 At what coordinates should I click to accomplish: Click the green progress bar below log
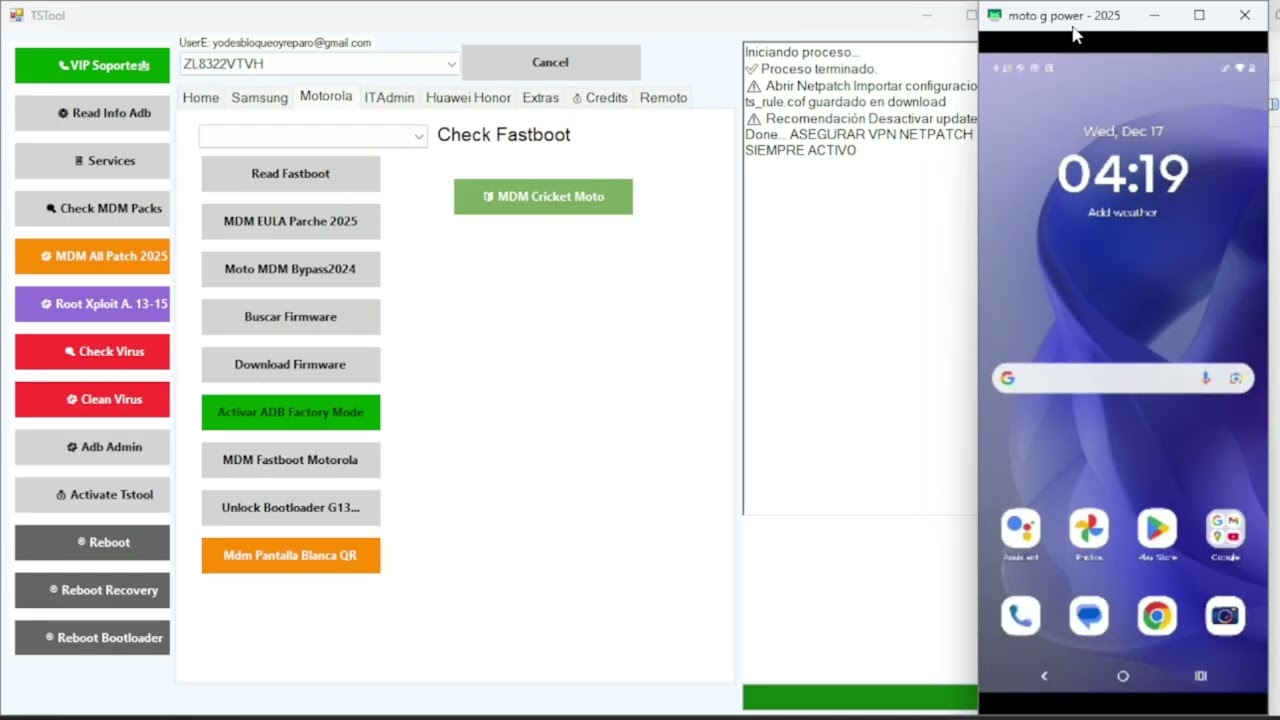point(860,698)
